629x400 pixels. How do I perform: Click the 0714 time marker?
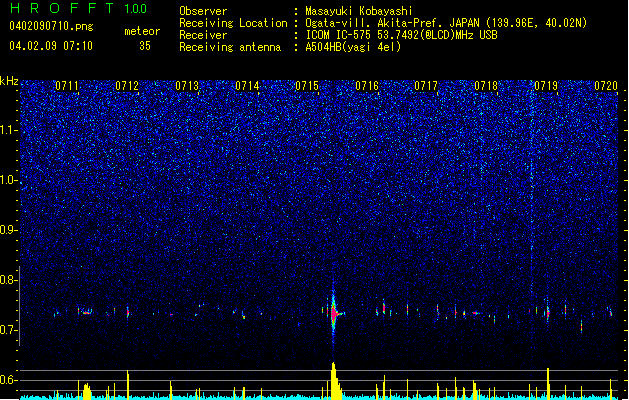[247, 86]
